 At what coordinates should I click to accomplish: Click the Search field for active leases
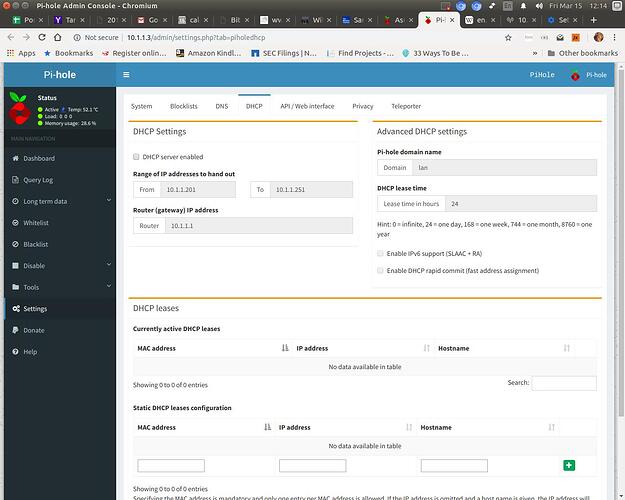coord(563,383)
